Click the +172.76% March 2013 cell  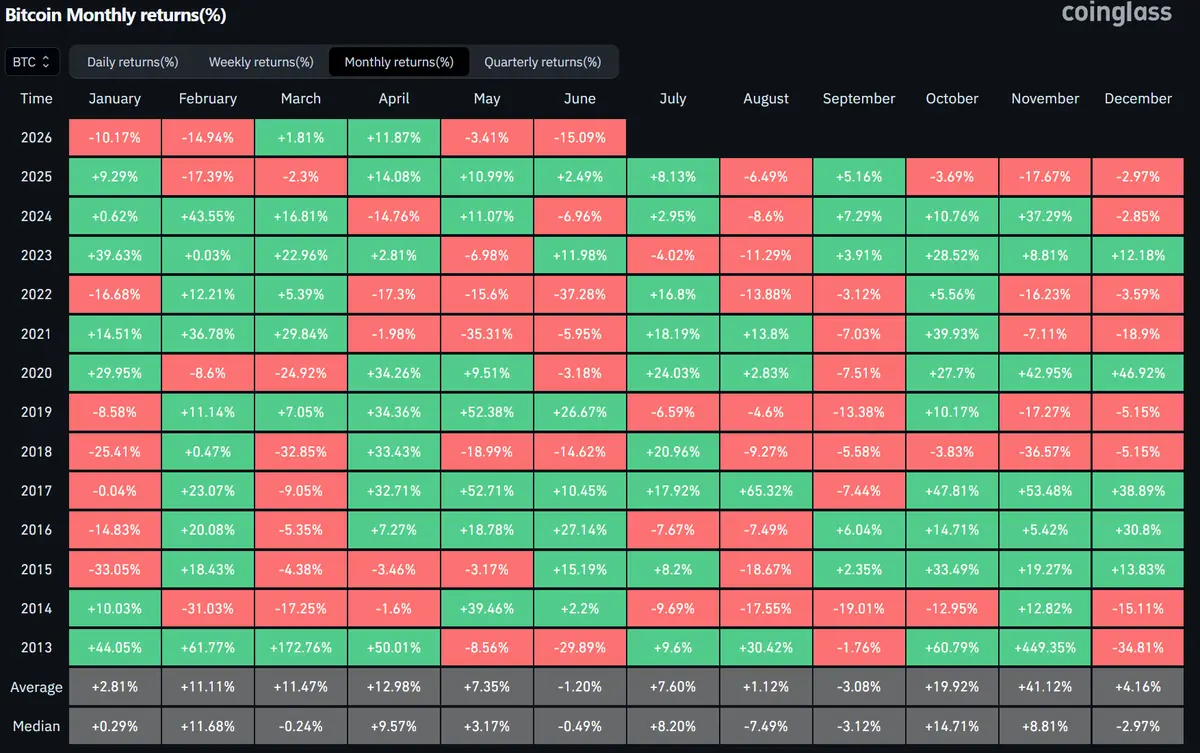[x=301, y=648]
